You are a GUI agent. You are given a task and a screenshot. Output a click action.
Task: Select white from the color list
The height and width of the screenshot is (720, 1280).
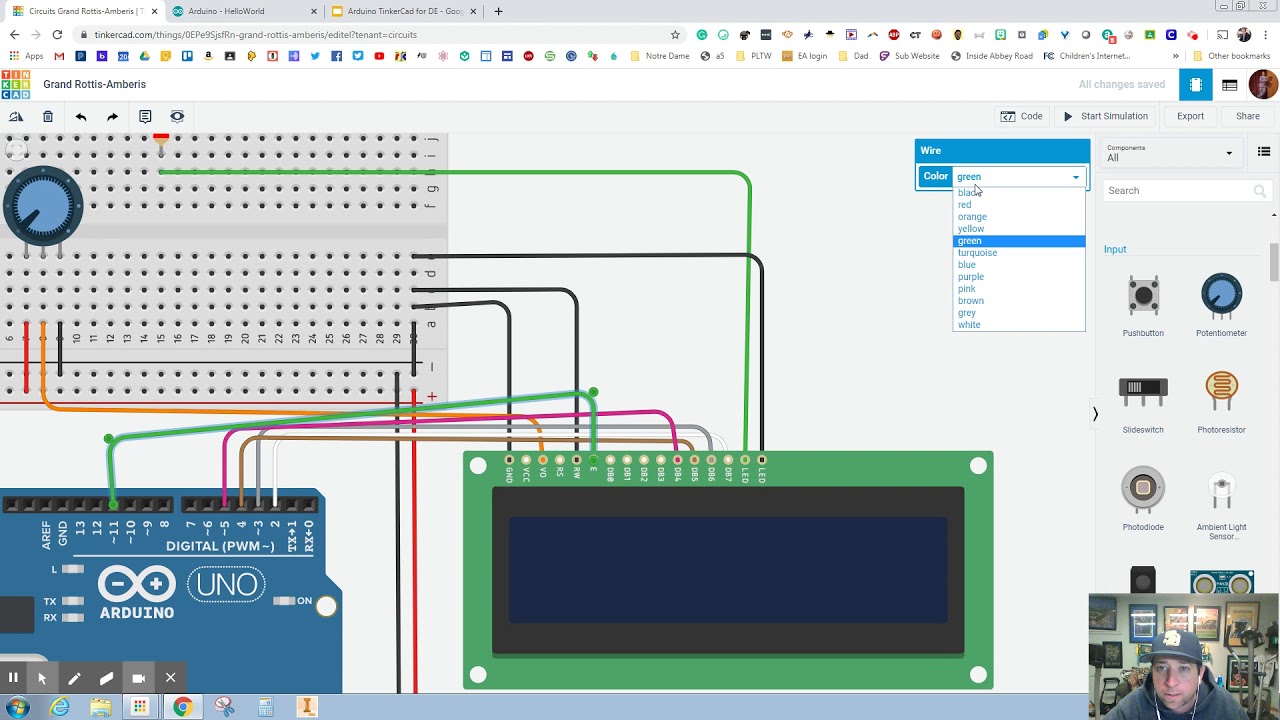click(x=1019, y=325)
